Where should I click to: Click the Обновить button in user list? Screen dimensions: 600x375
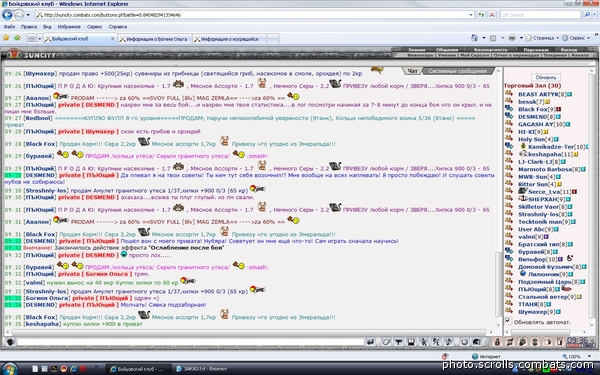[545, 77]
